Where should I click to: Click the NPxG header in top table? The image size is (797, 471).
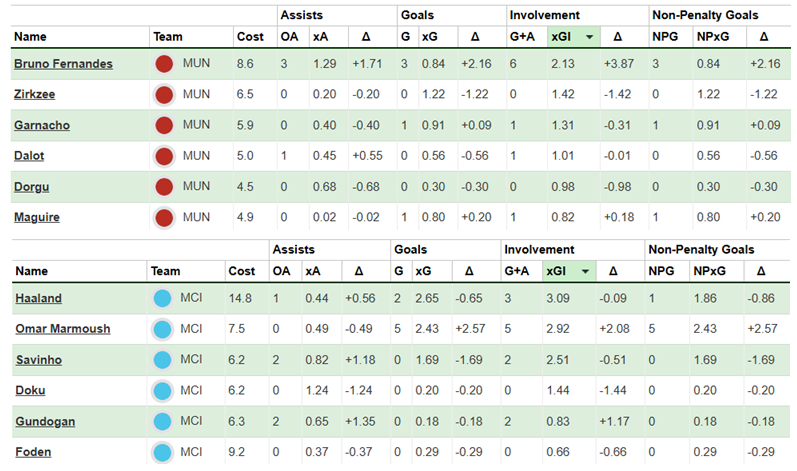coord(706,37)
